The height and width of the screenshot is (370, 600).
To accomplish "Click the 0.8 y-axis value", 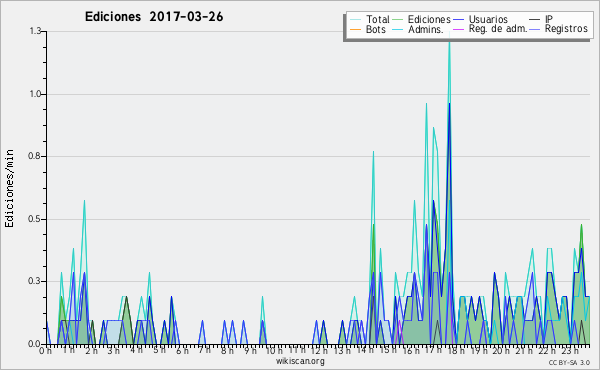I will pyautogui.click(x=35, y=156).
